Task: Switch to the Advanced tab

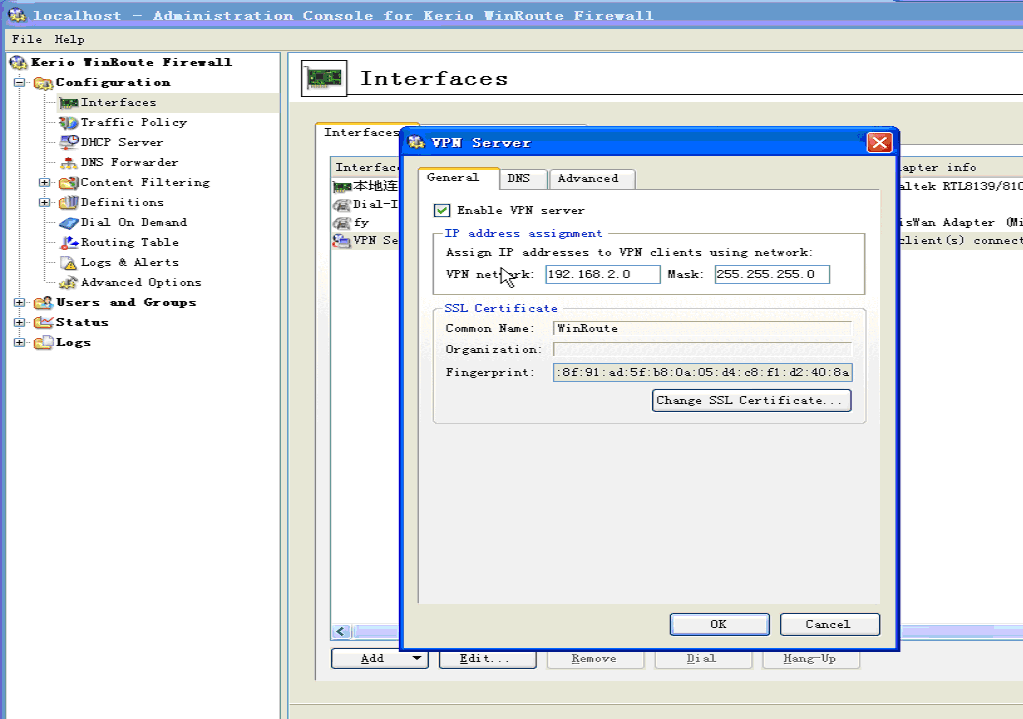Action: pyautogui.click(x=588, y=178)
